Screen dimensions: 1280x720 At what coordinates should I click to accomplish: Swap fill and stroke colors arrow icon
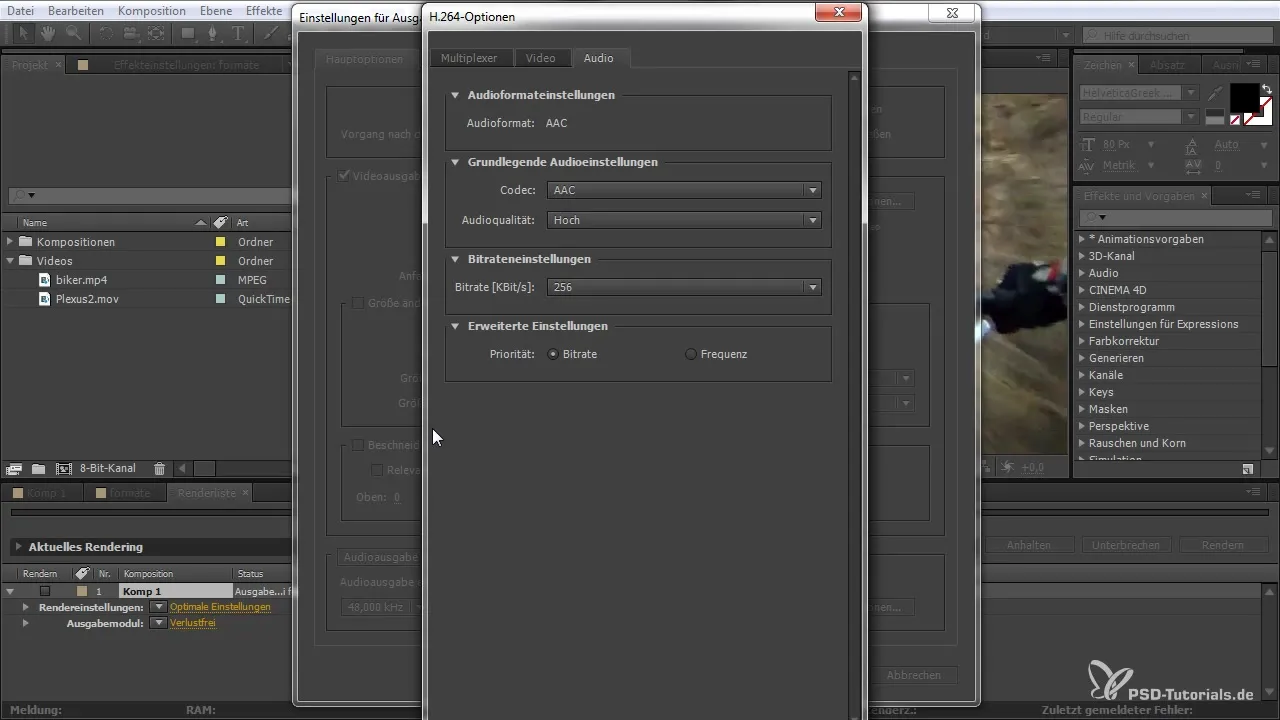click(x=1266, y=88)
